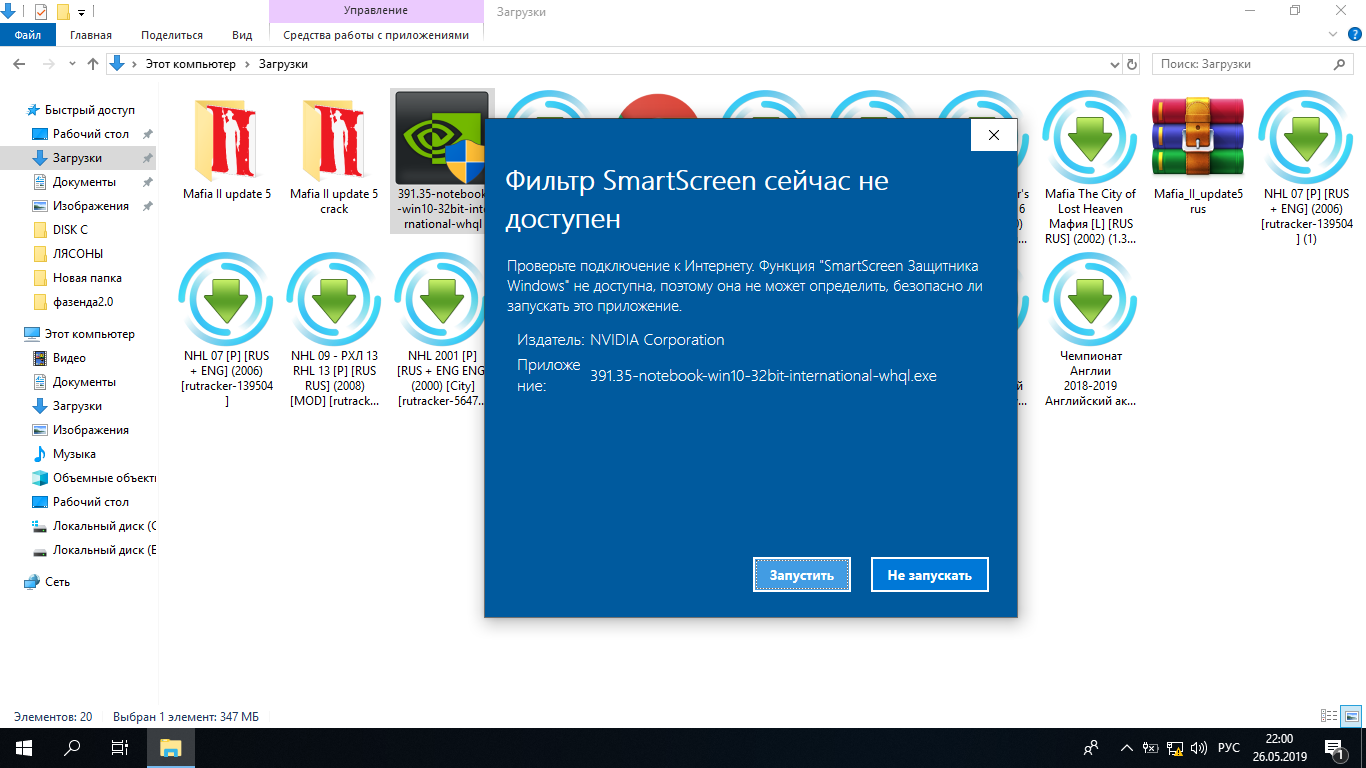Viewport: 1366px width, 768px height.
Task: Open the Action Center notifications icon
Action: (x=1335, y=748)
